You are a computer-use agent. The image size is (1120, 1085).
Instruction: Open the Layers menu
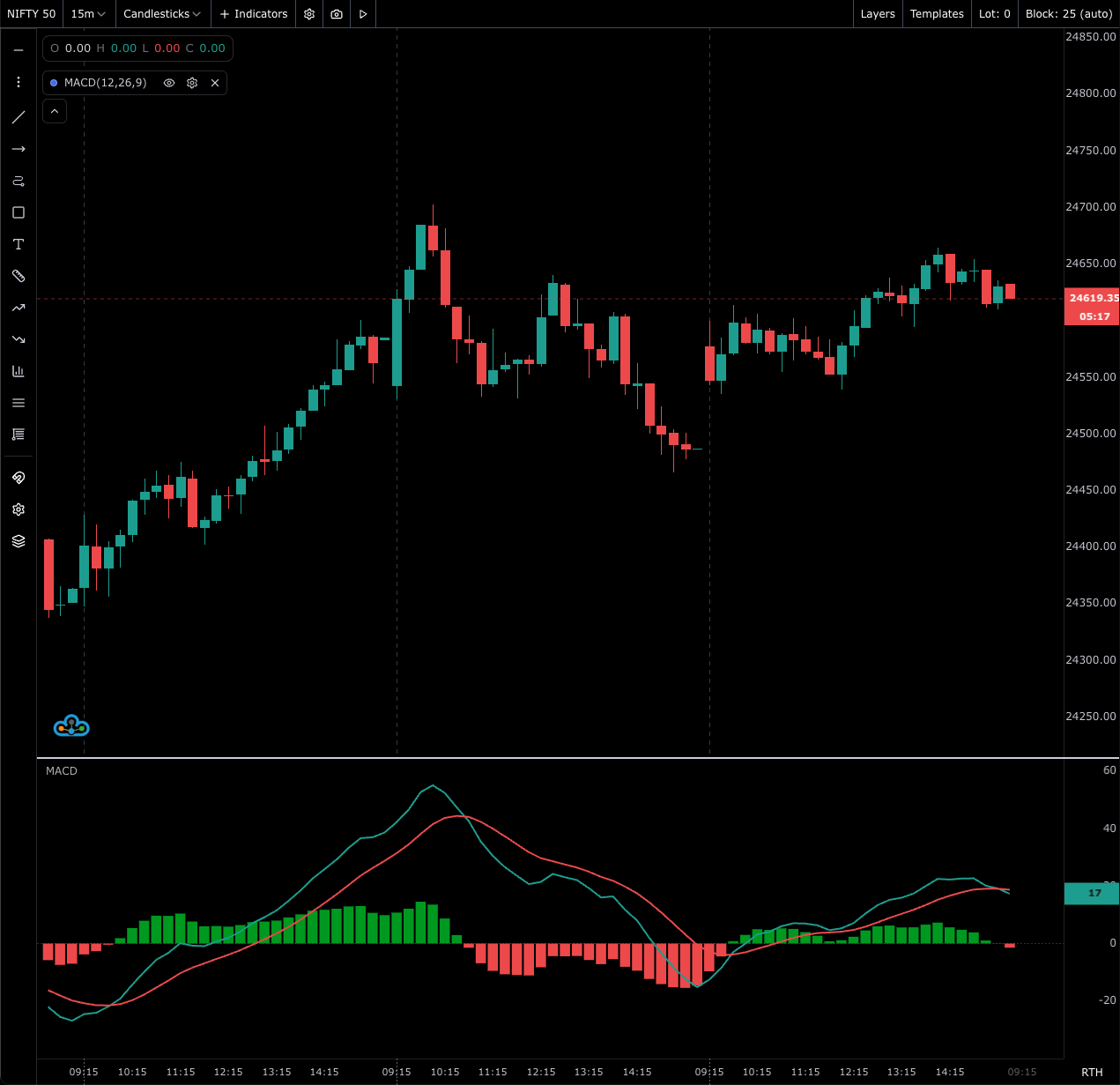(878, 14)
